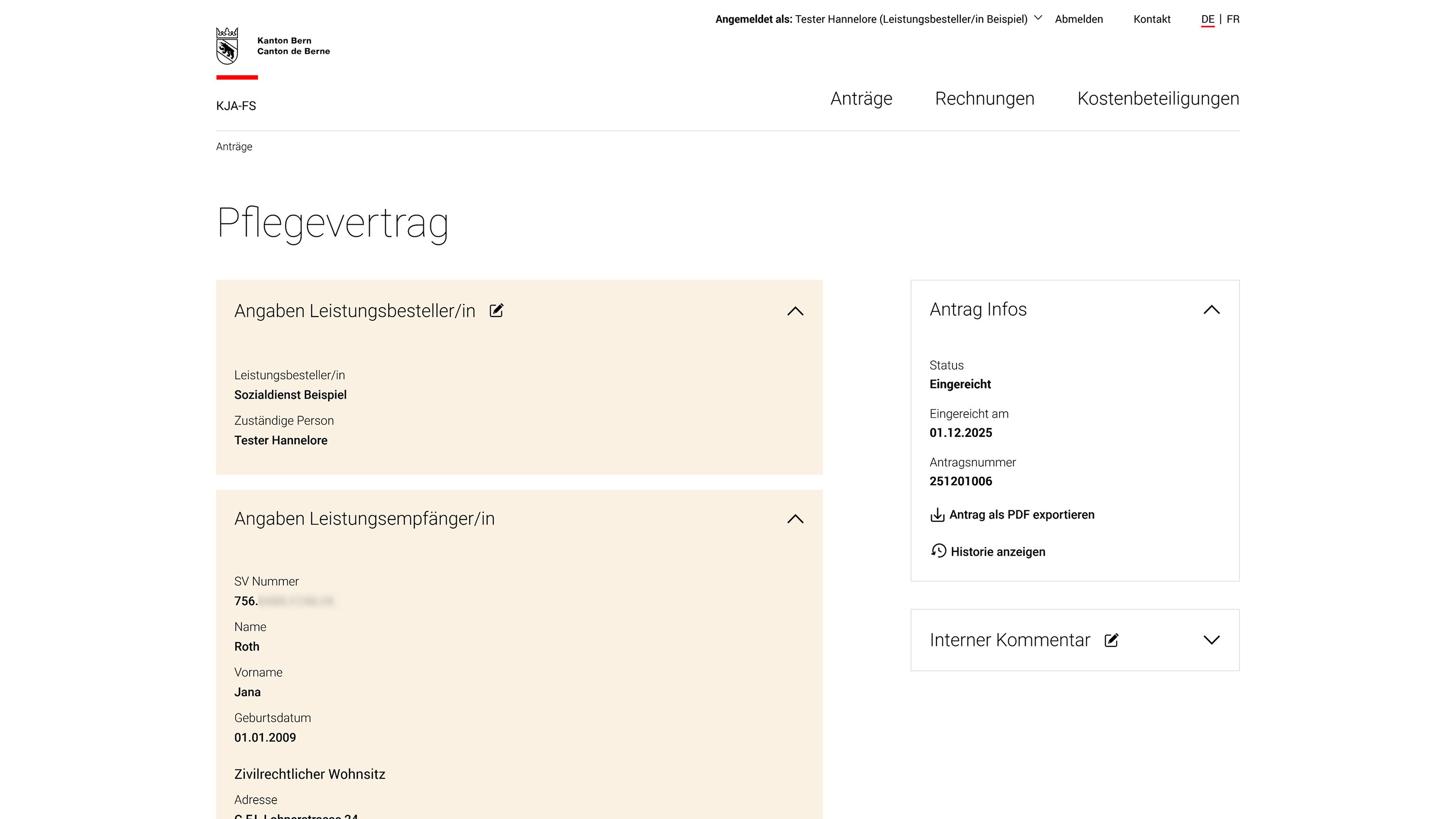Click Abmelden to log out
This screenshot has width=1456, height=819.
1078,19
